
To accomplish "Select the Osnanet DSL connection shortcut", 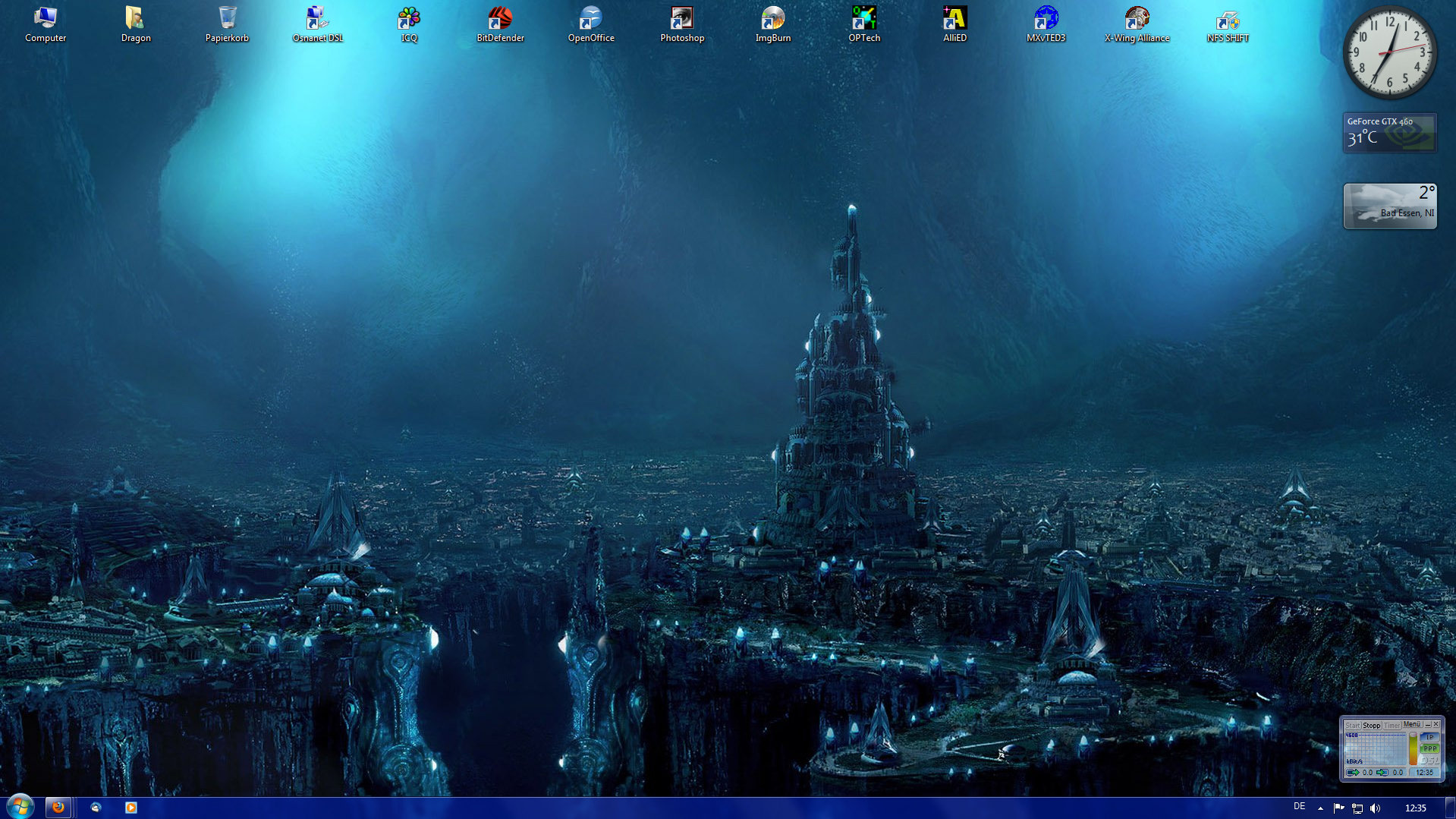I will pos(317,24).
